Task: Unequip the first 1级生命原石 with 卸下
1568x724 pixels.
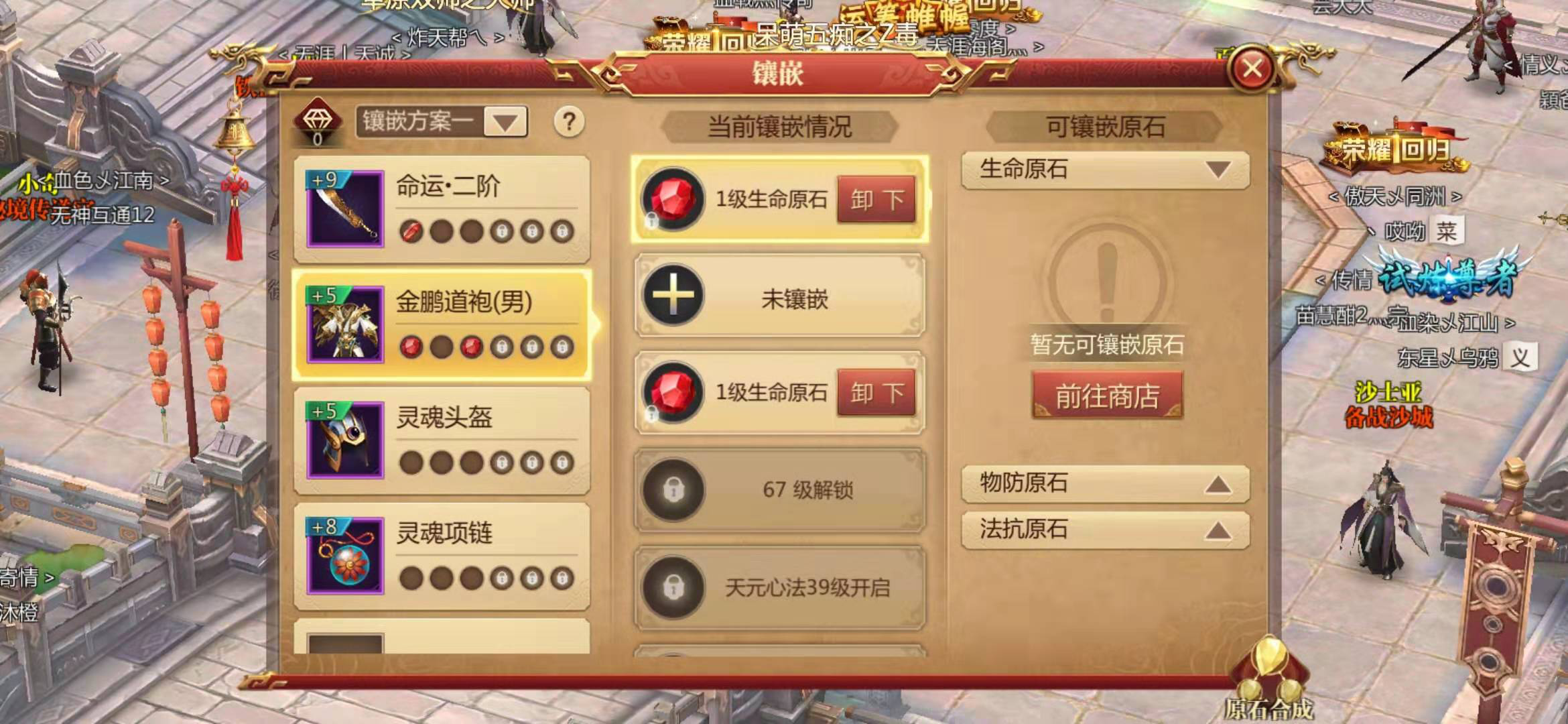Action: (876, 199)
